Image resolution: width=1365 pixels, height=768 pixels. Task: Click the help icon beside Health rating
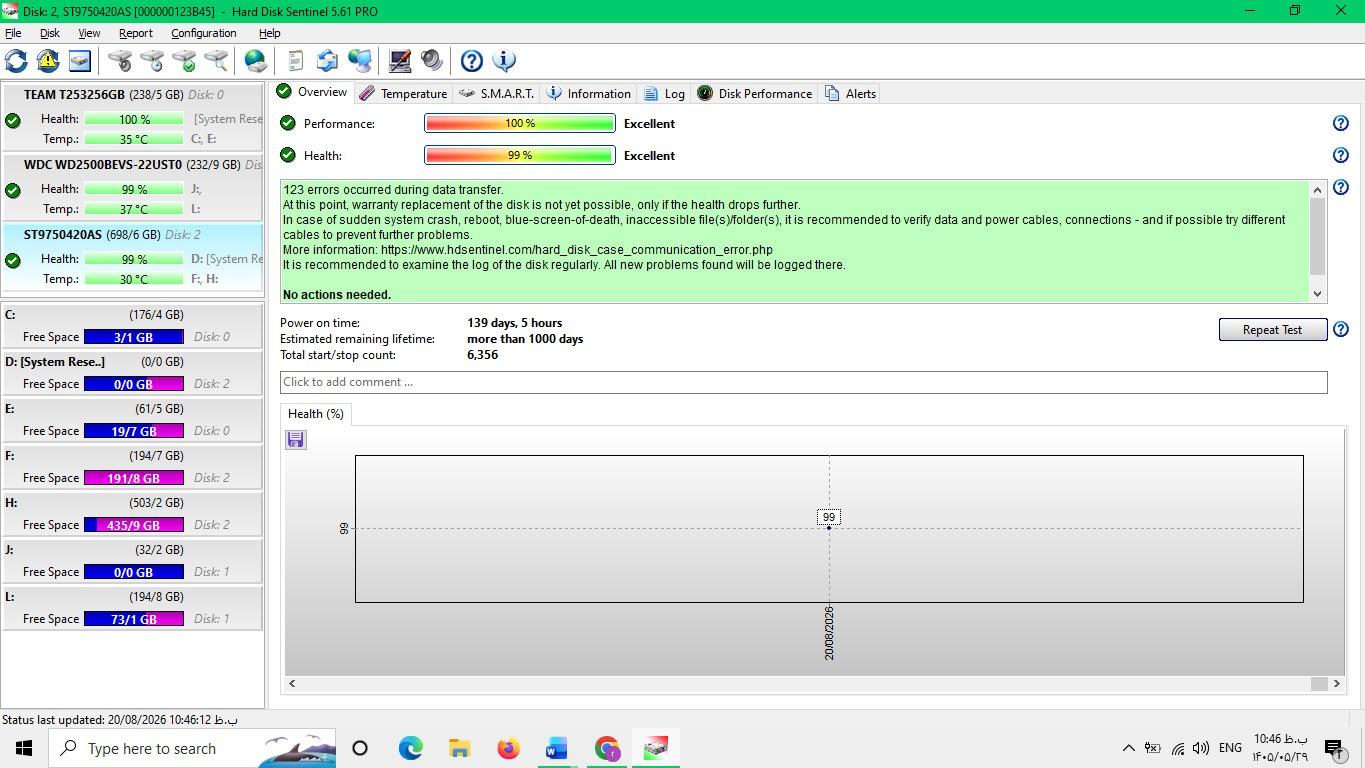pos(1341,155)
